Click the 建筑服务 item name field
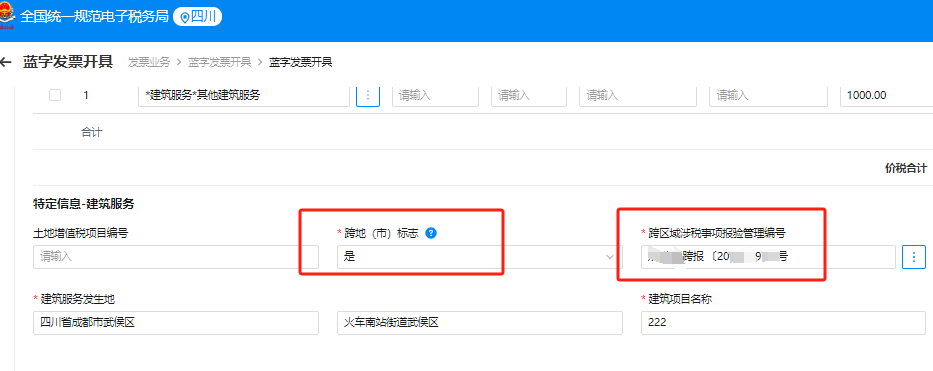 pos(243,95)
